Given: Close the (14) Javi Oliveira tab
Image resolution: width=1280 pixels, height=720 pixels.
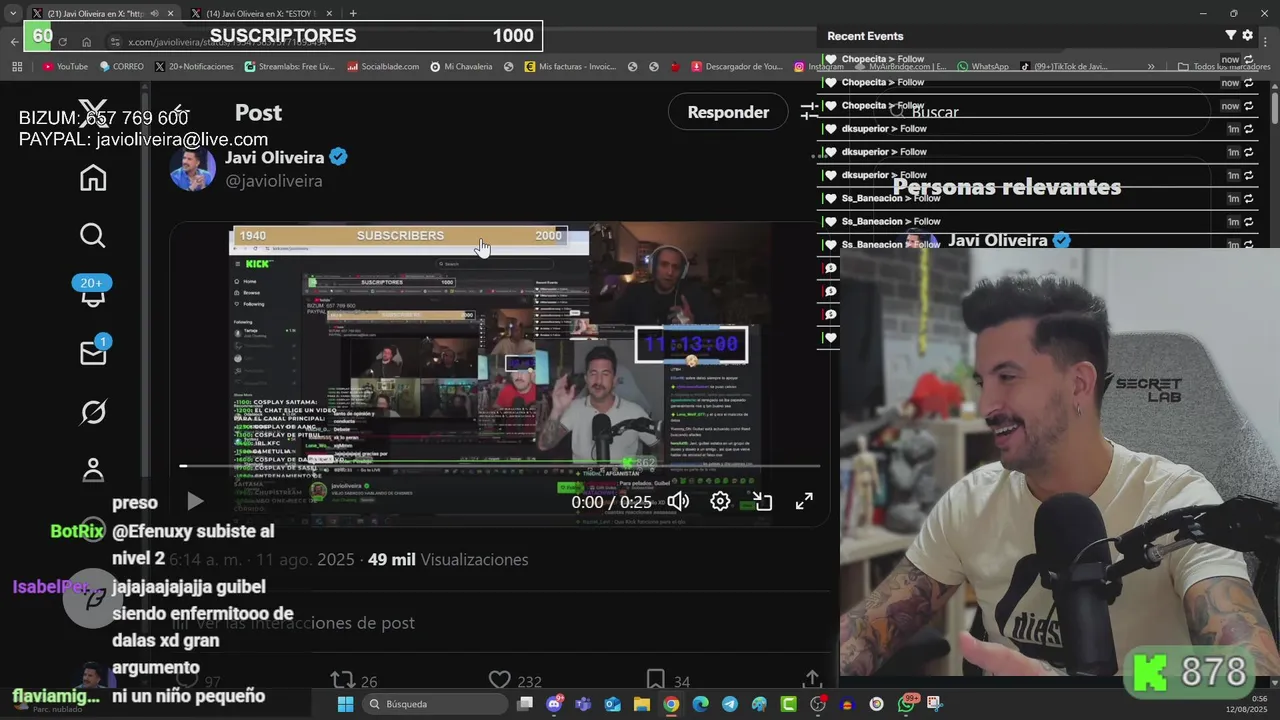Looking at the screenshot, I should point(331,13).
